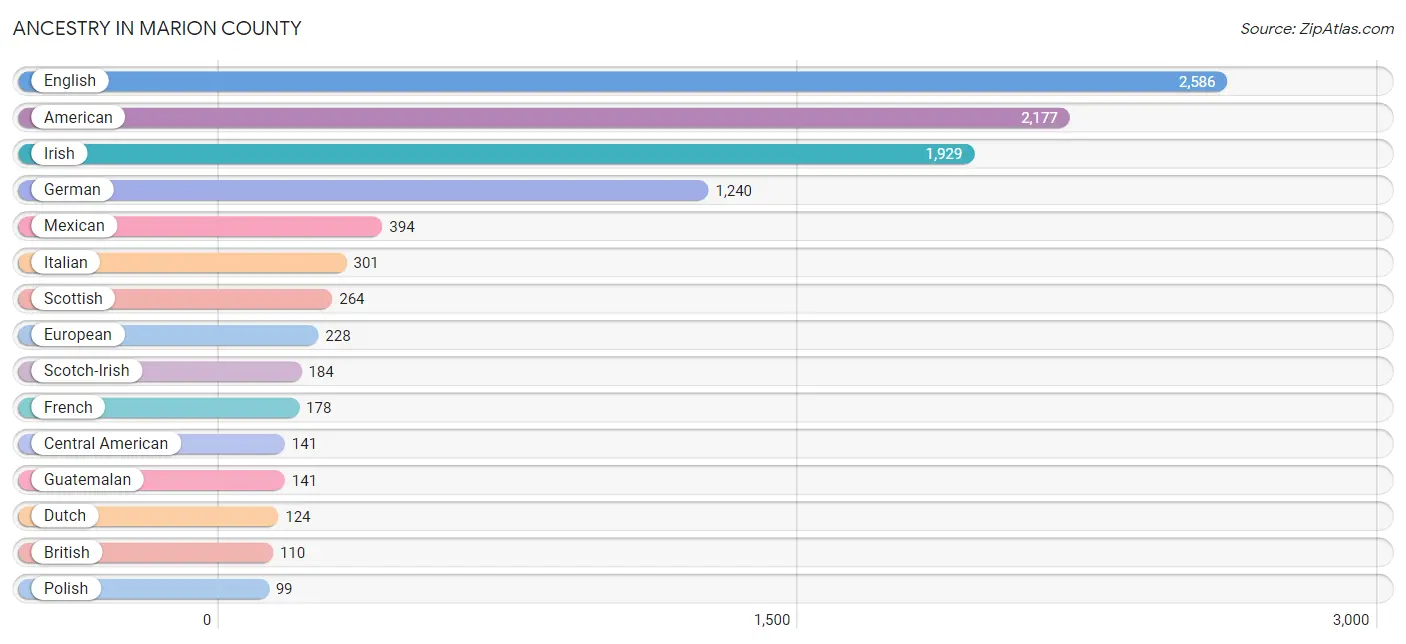Click the 394 value beside Mexican bar
The height and width of the screenshot is (644, 1406).
402,227
